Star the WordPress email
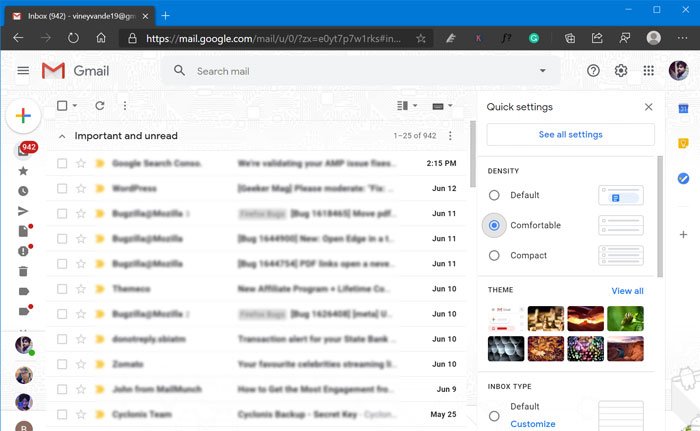Screen dimensions: 700x431 tap(81, 188)
